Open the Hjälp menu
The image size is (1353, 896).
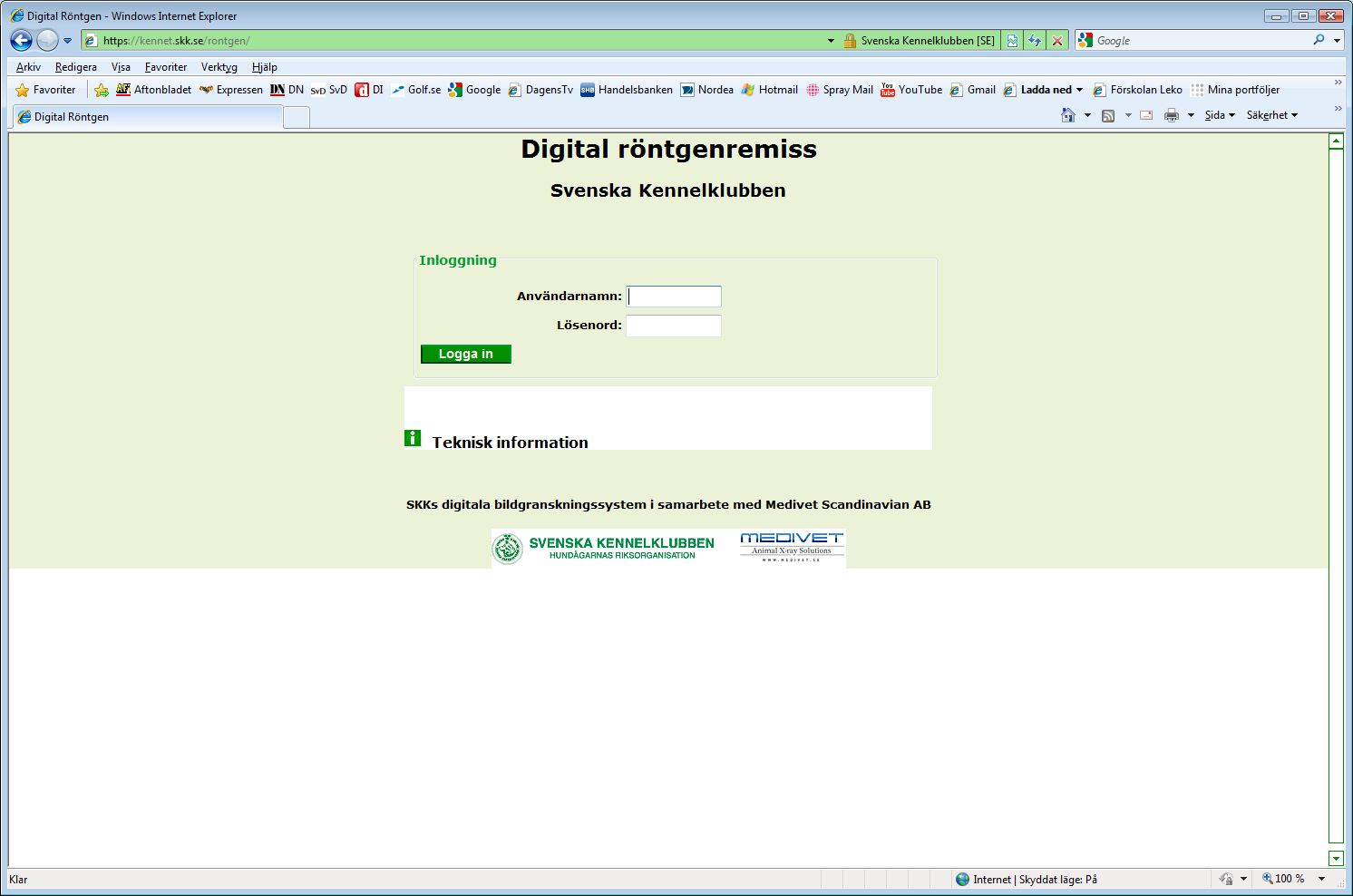point(265,67)
